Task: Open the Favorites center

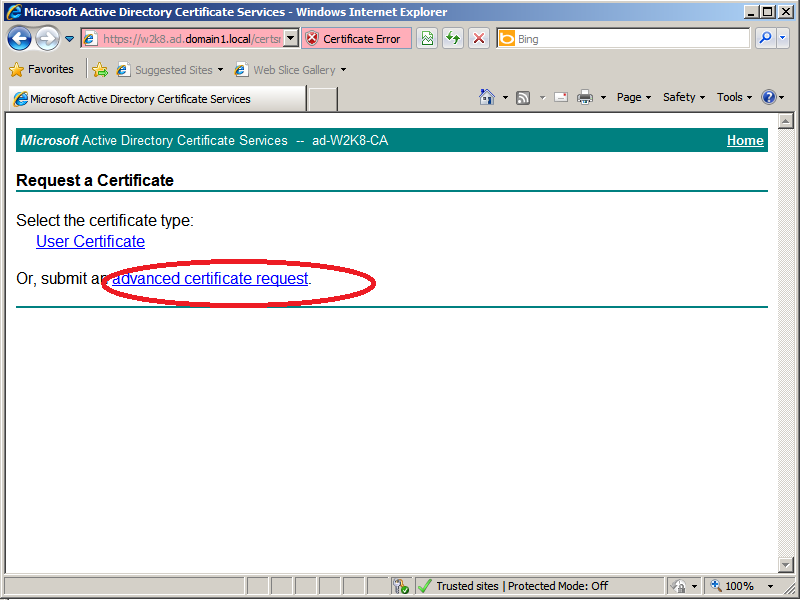Action: (41, 69)
